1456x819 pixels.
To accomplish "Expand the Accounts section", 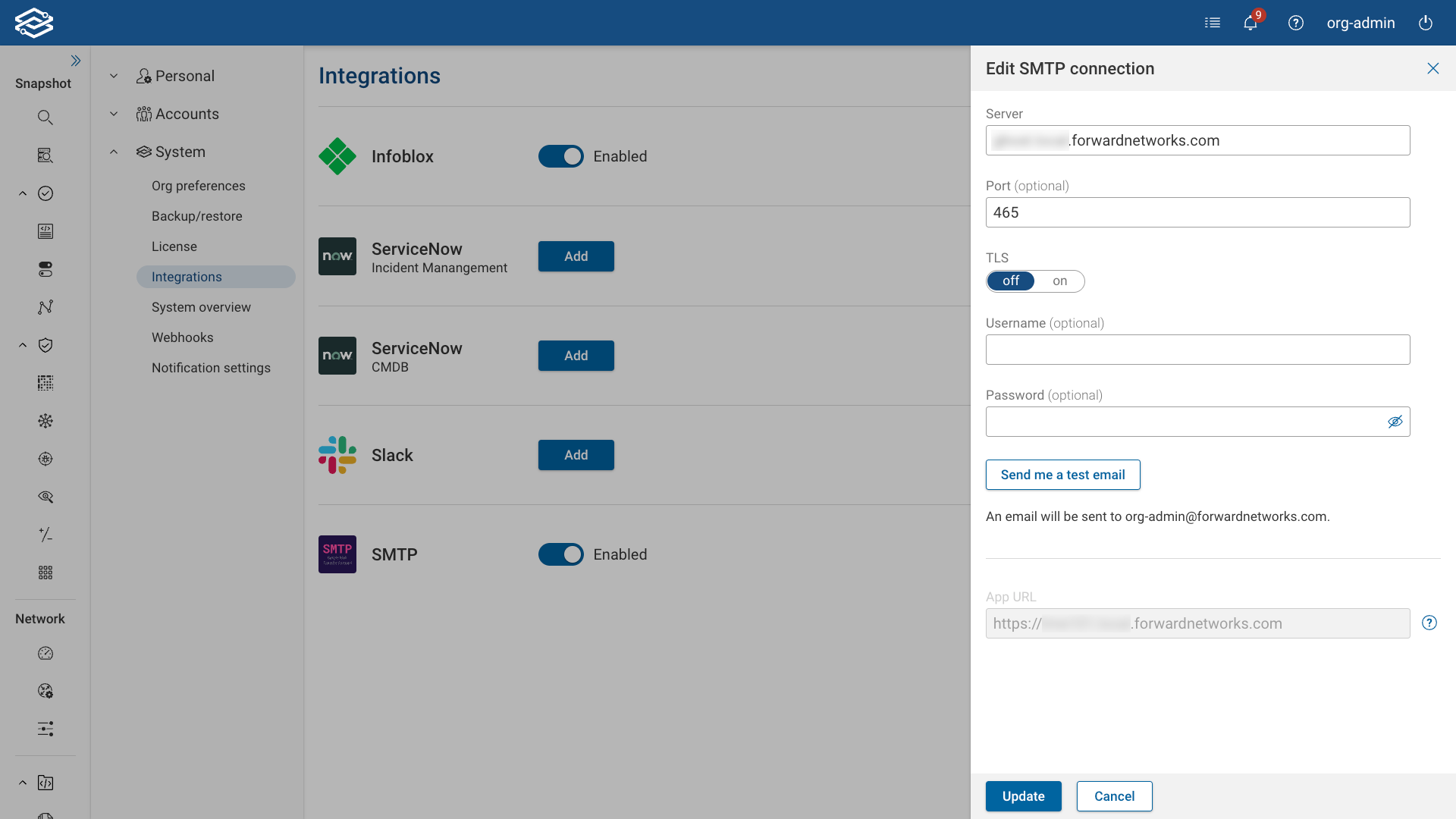I will click(x=114, y=114).
